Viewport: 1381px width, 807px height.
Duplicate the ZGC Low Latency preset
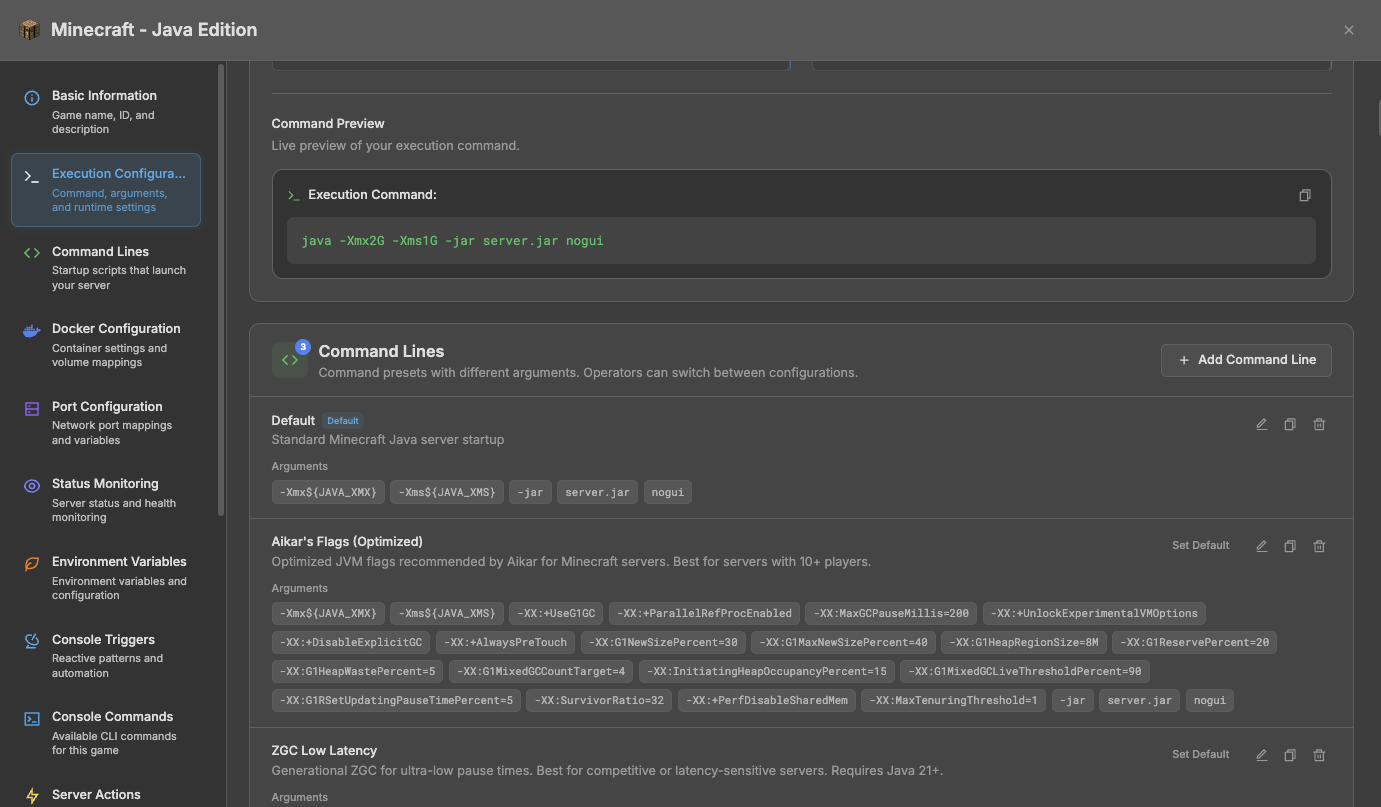(x=1290, y=754)
